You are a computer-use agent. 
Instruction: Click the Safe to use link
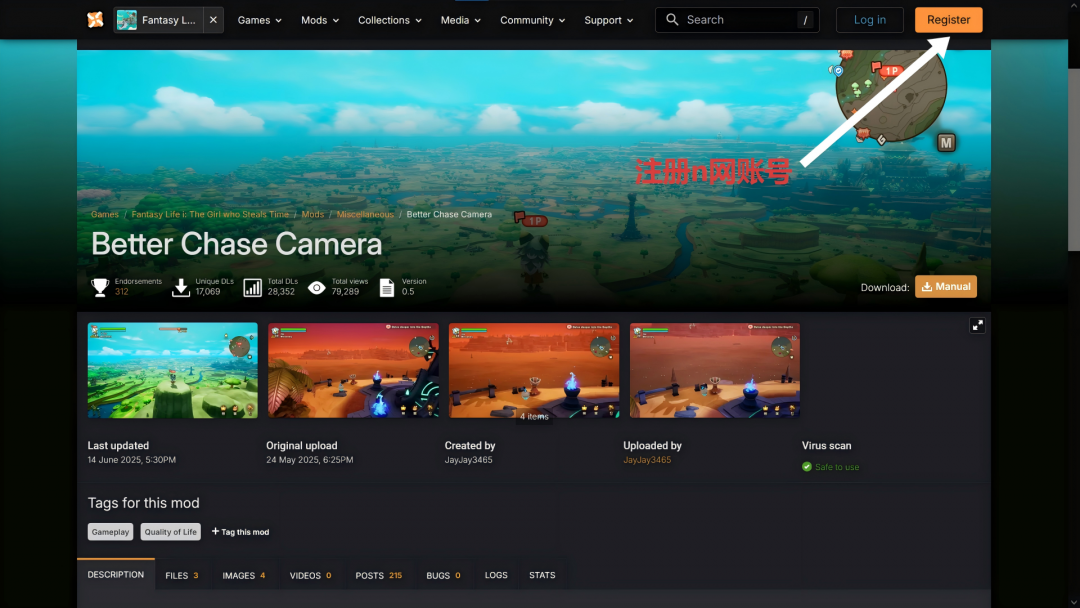[837, 467]
